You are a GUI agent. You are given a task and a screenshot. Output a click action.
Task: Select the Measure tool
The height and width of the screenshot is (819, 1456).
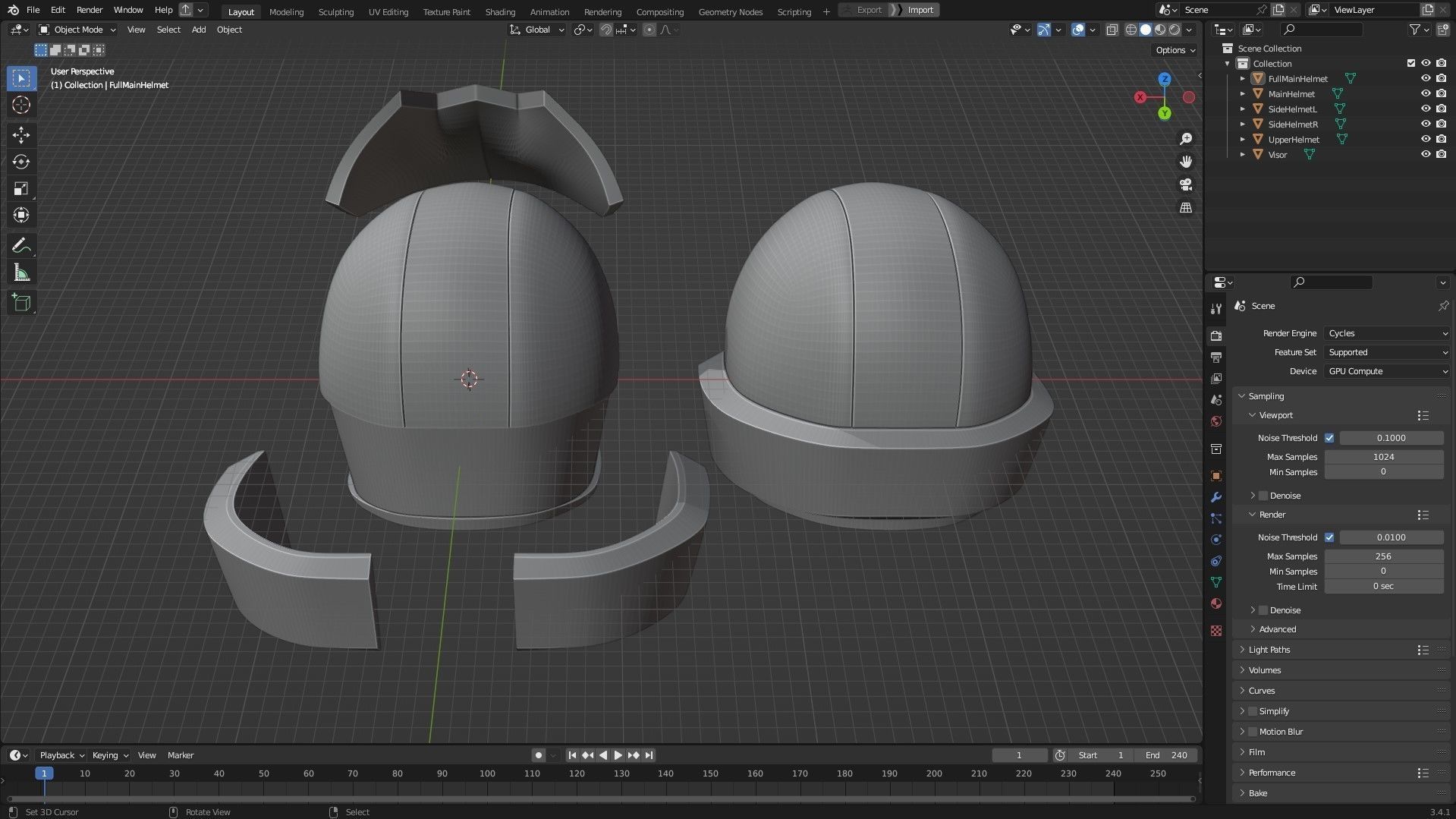21,272
